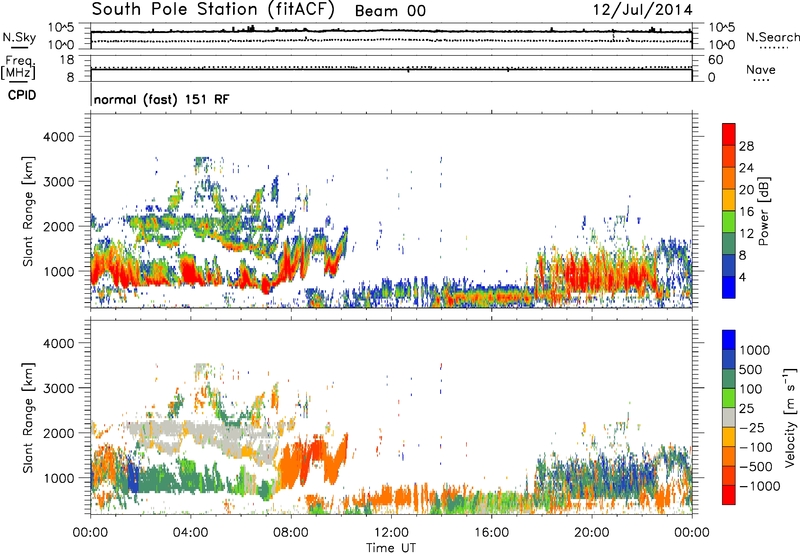
Task: Click the '1000' range tick in the velocity panel
Action: pyautogui.click(x=58, y=478)
